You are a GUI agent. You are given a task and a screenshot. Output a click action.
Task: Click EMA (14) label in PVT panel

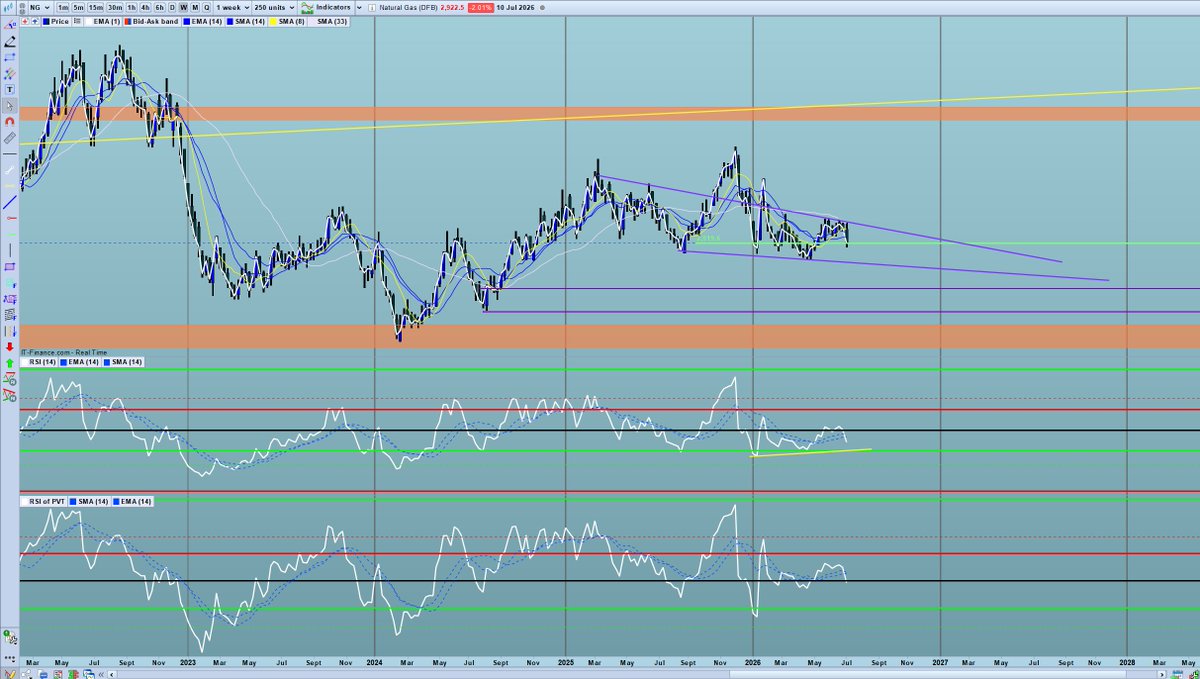[x=134, y=500]
